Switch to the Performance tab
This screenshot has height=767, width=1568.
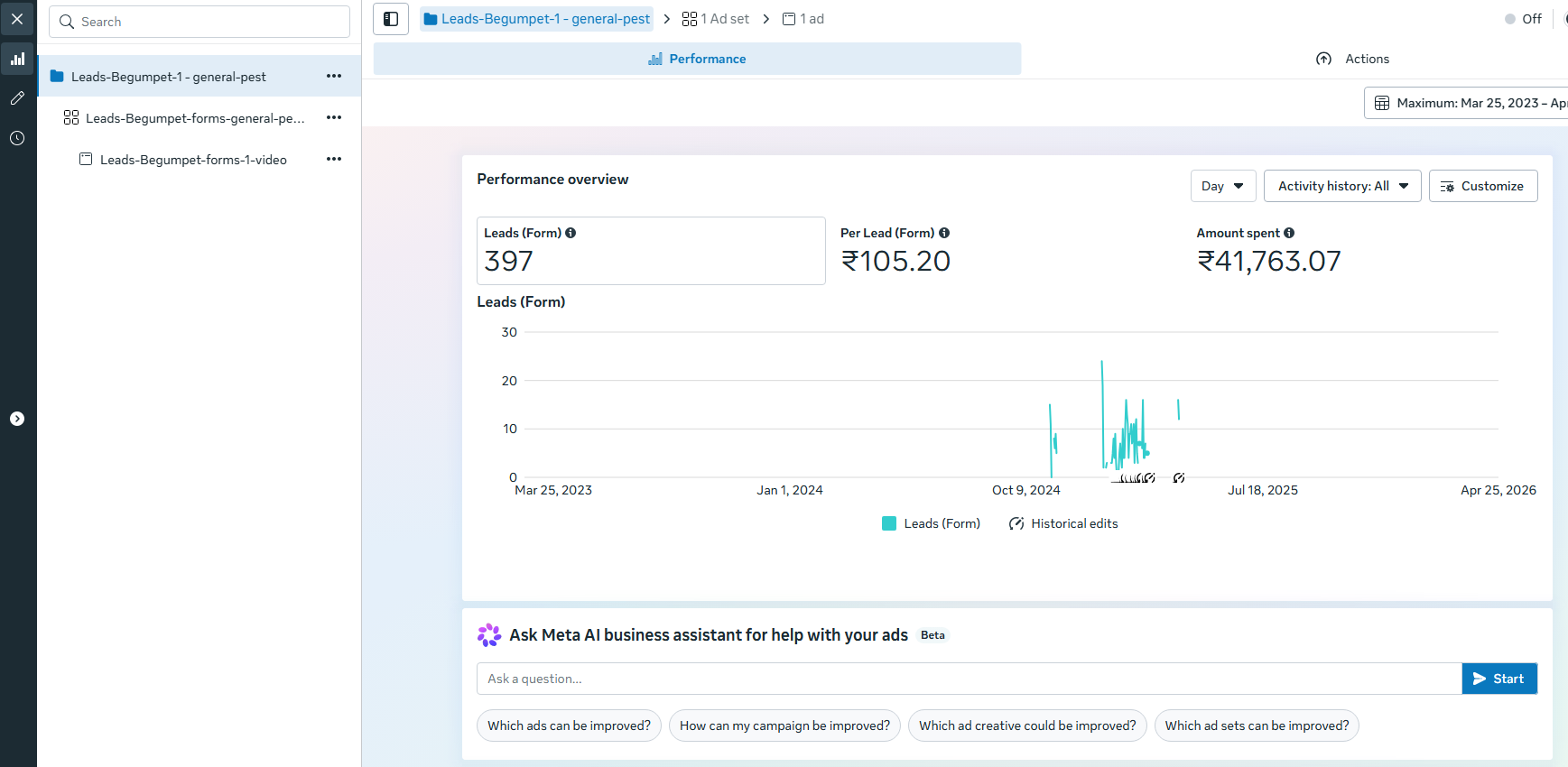tap(697, 59)
